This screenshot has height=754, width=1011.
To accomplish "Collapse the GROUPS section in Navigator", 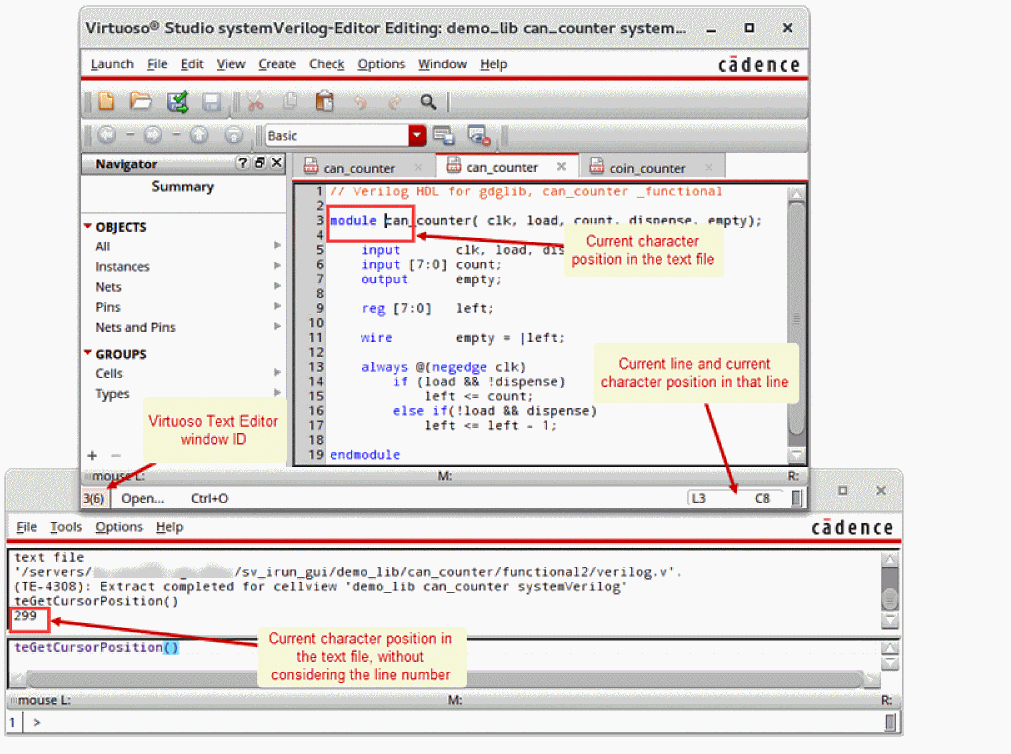I will 88,354.
